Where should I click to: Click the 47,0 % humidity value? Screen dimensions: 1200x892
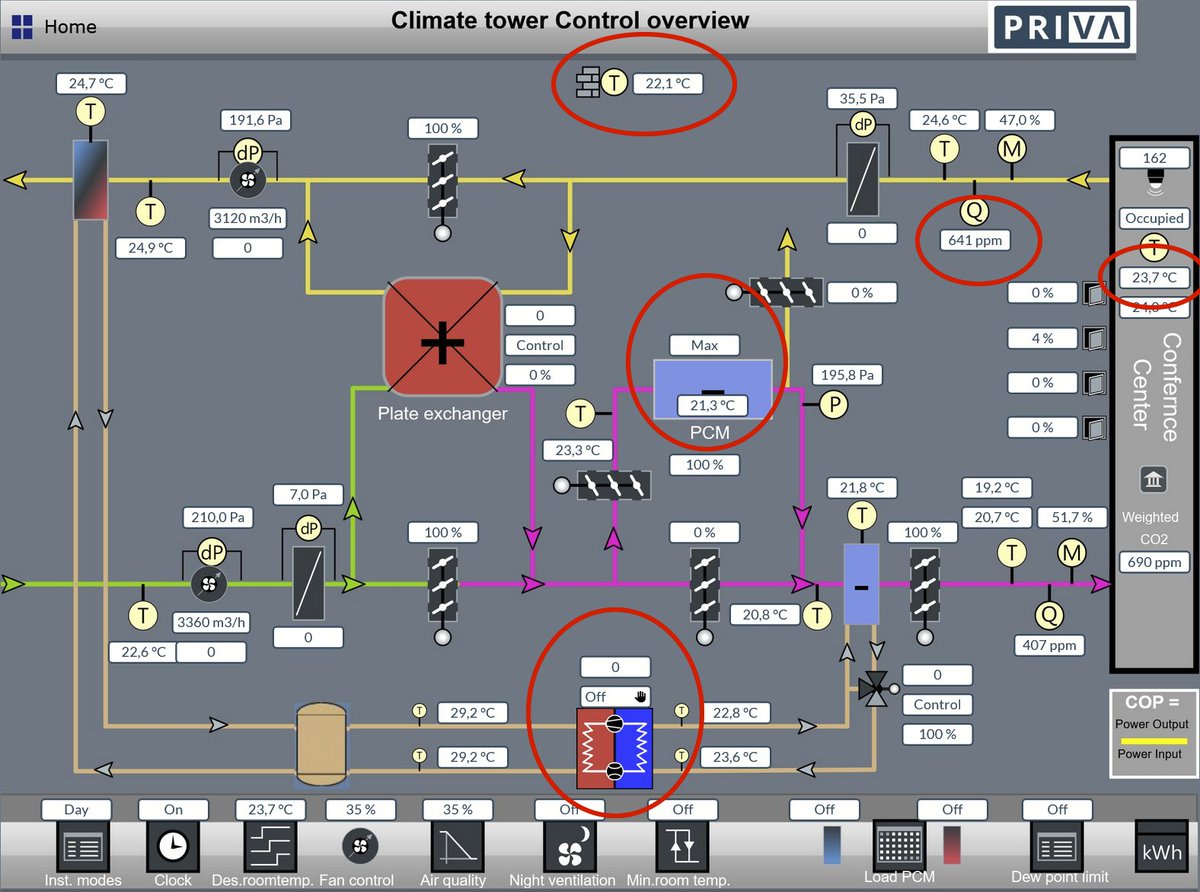pyautogui.click(x=1020, y=120)
